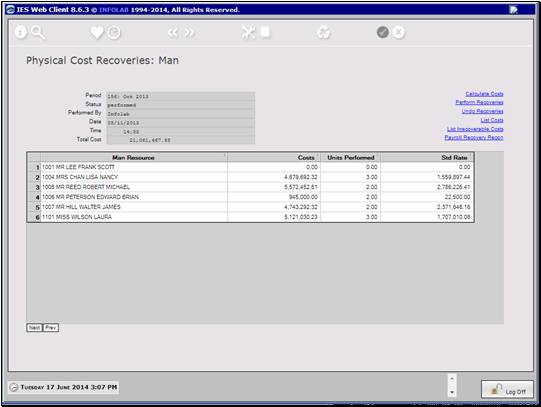This screenshot has width=541, height=407.
Task: Click the Perform Recoveries link
Action: click(x=479, y=102)
